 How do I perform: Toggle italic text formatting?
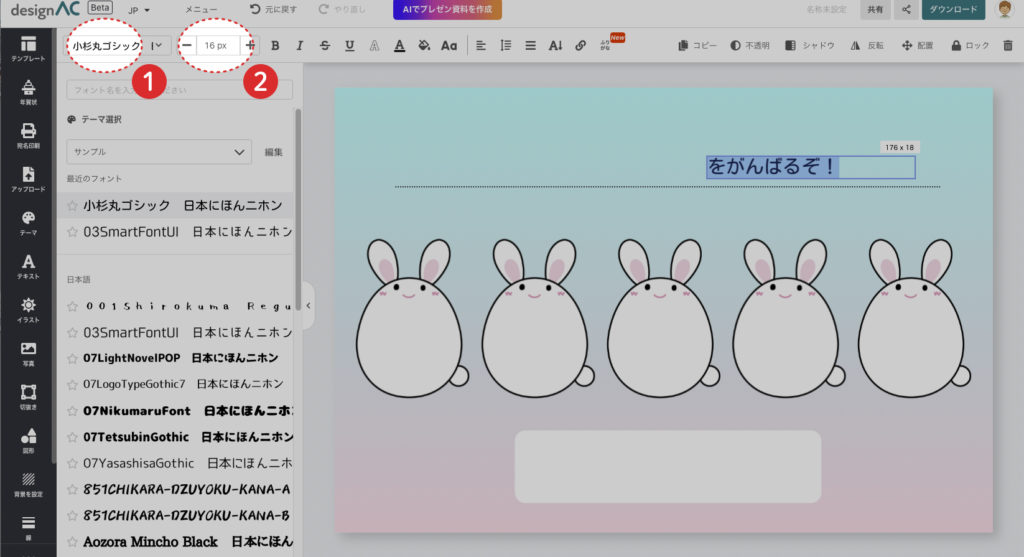(x=300, y=46)
